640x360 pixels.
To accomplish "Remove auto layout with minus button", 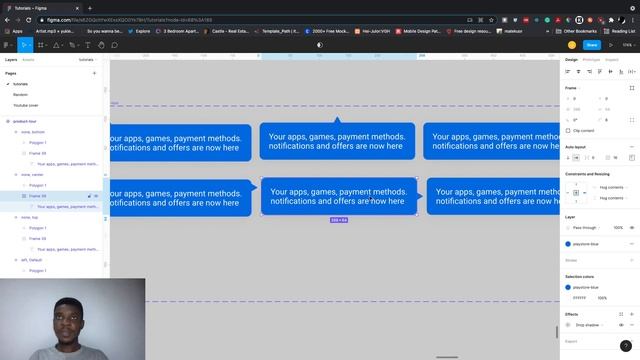I will (632, 147).
